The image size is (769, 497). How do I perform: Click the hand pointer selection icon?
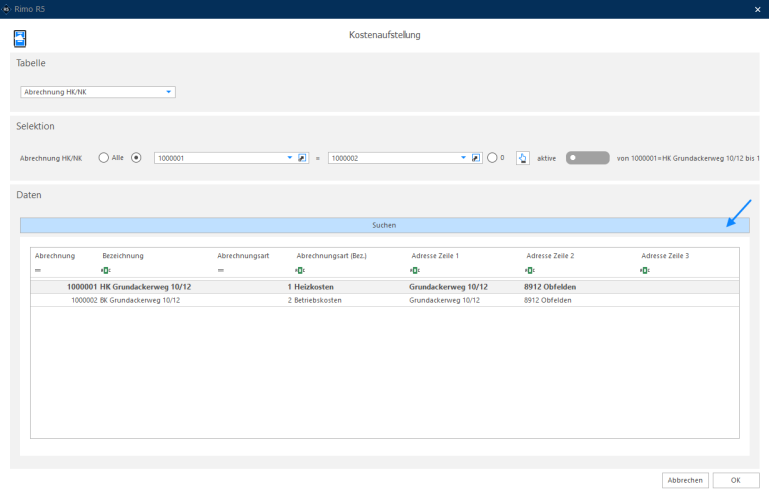[522, 158]
